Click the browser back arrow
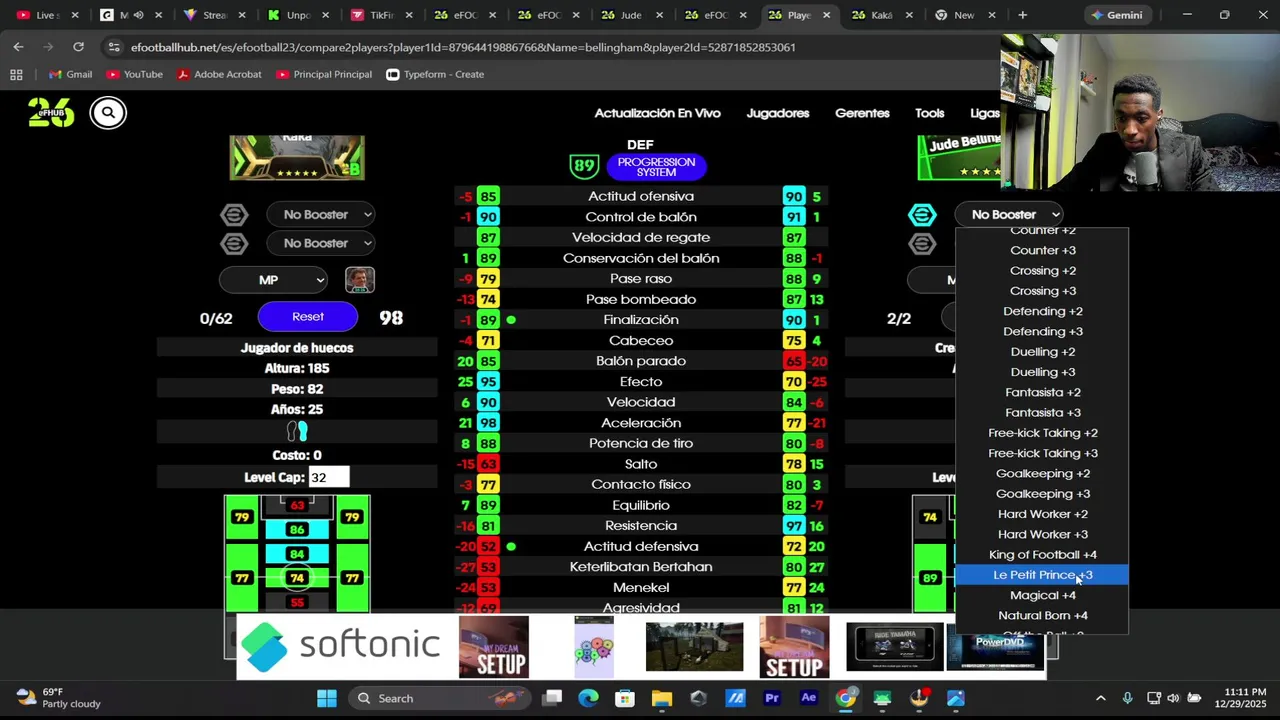The height and width of the screenshot is (720, 1280). coord(18,47)
